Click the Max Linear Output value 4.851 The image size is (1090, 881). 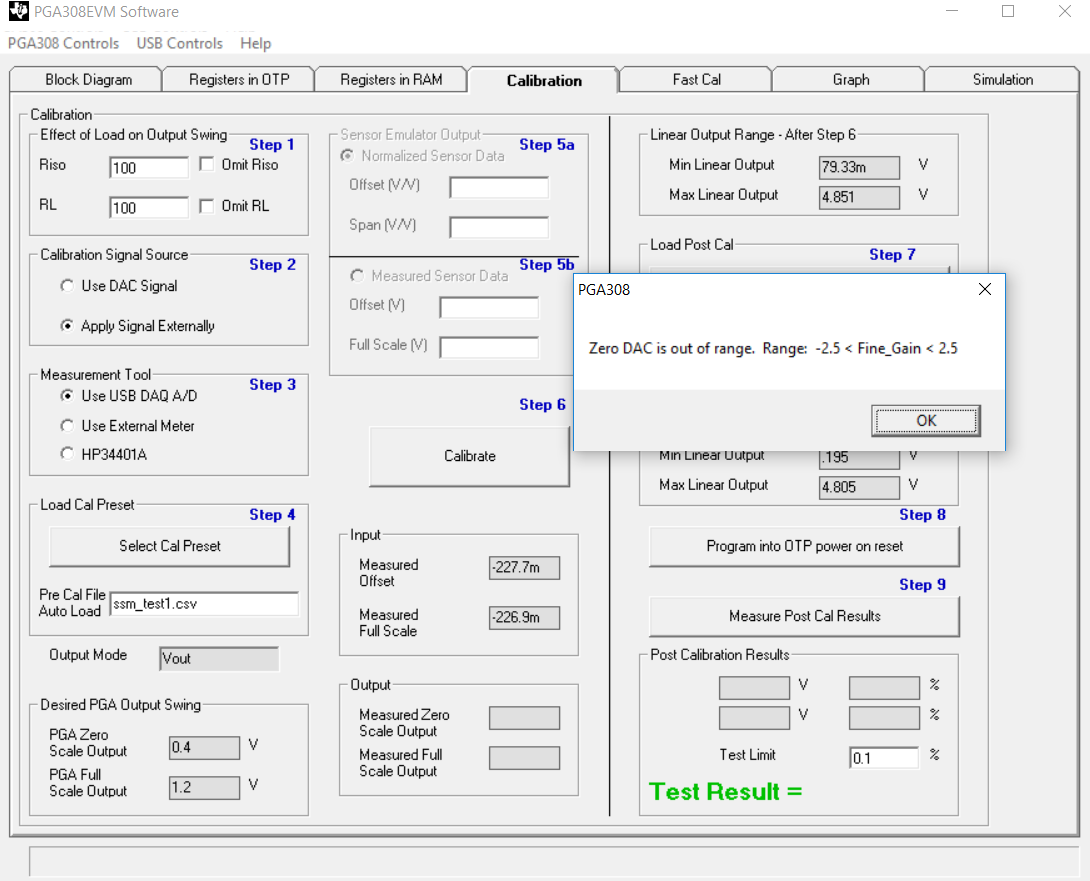coord(859,197)
